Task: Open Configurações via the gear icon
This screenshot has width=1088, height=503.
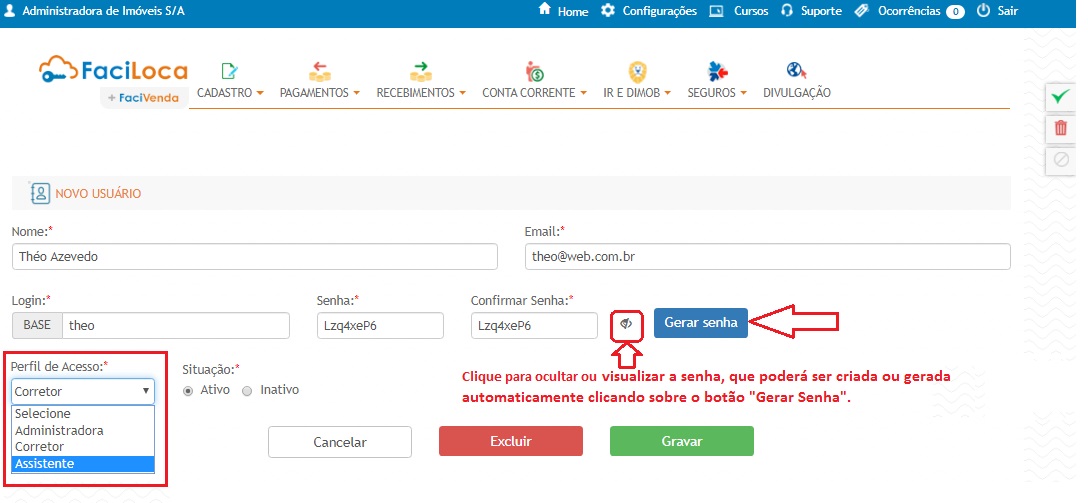Action: click(608, 11)
